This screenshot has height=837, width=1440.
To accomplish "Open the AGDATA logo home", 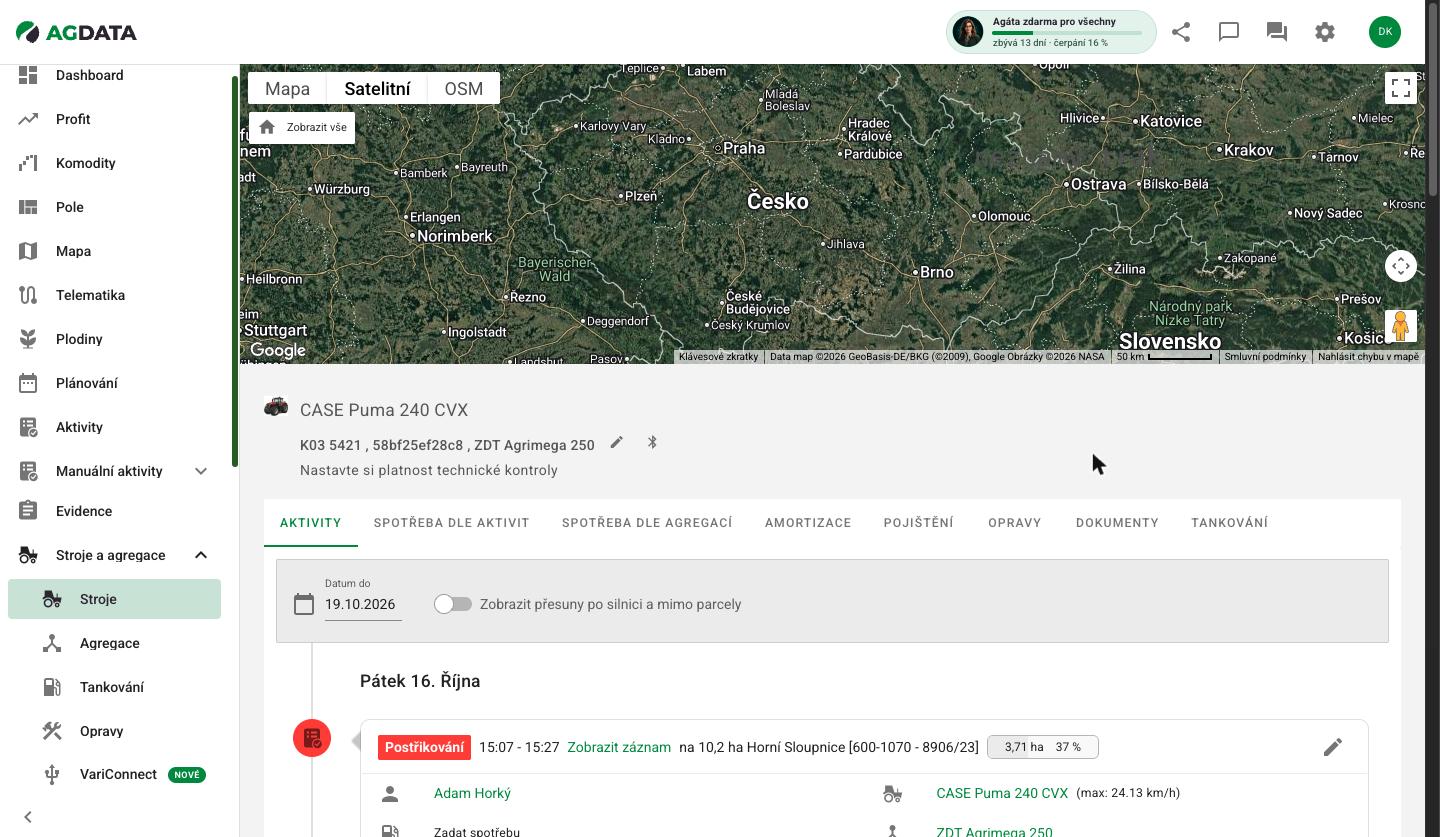I will [x=77, y=32].
